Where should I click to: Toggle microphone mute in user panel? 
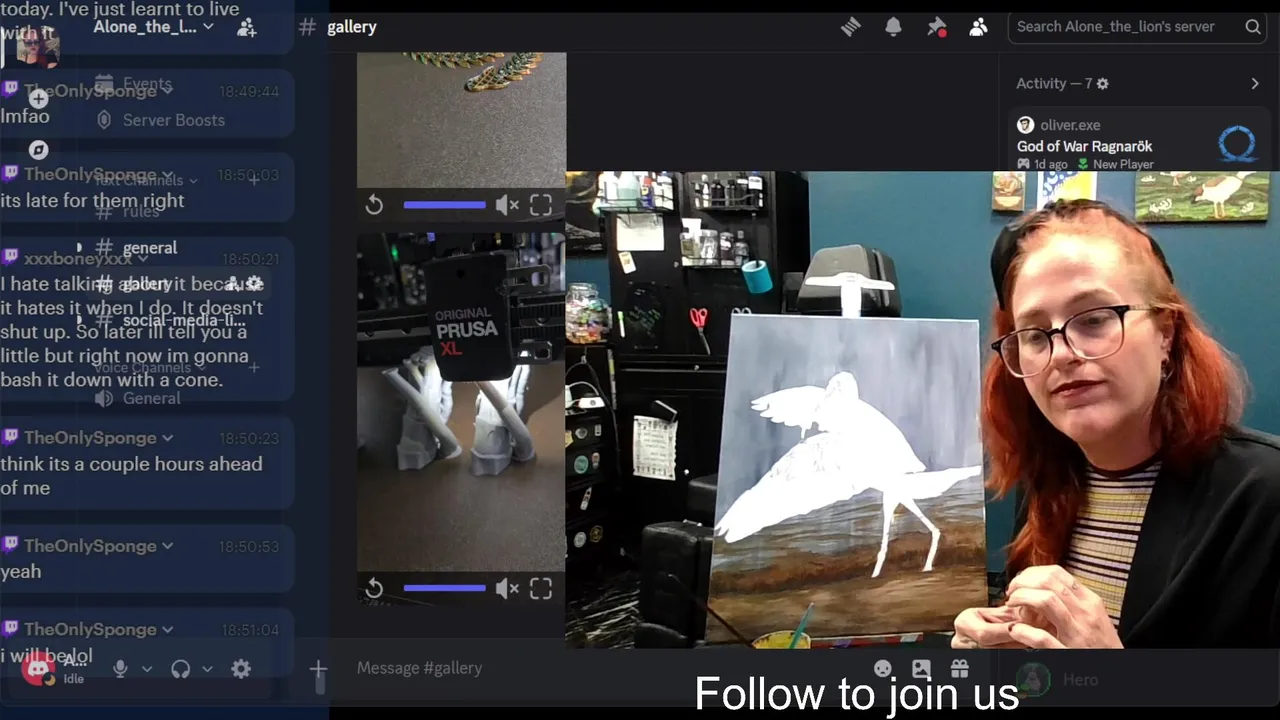coord(120,669)
